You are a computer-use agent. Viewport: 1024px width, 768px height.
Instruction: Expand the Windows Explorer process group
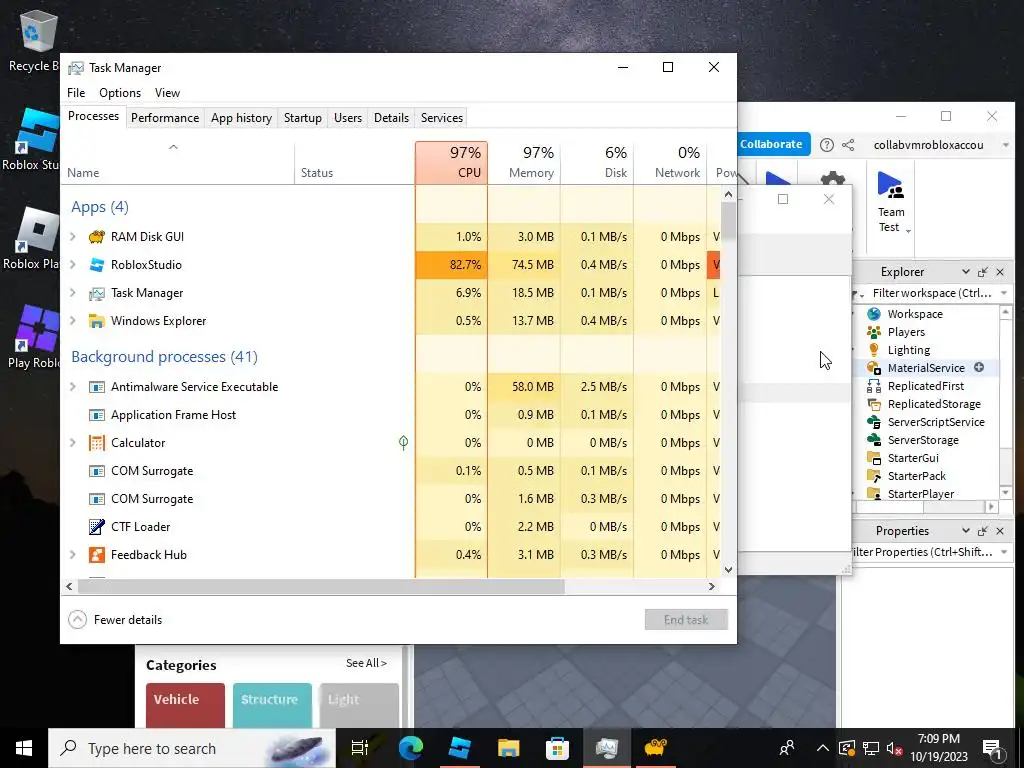73,321
